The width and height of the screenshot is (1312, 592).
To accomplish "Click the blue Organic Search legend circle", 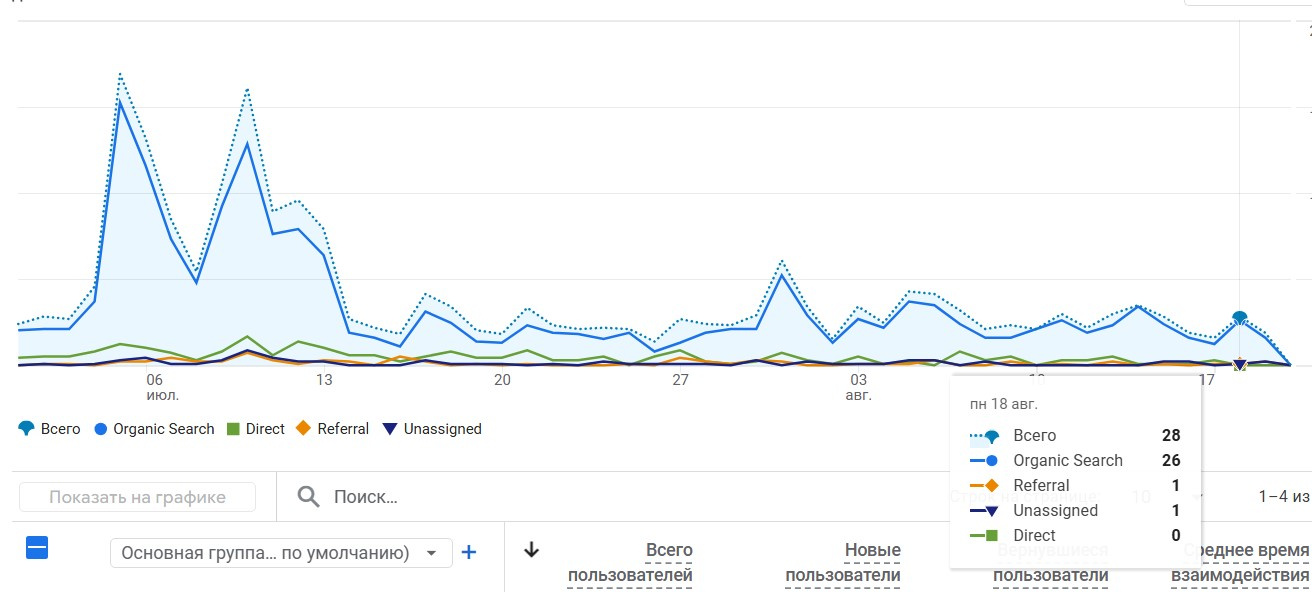I will (100, 429).
